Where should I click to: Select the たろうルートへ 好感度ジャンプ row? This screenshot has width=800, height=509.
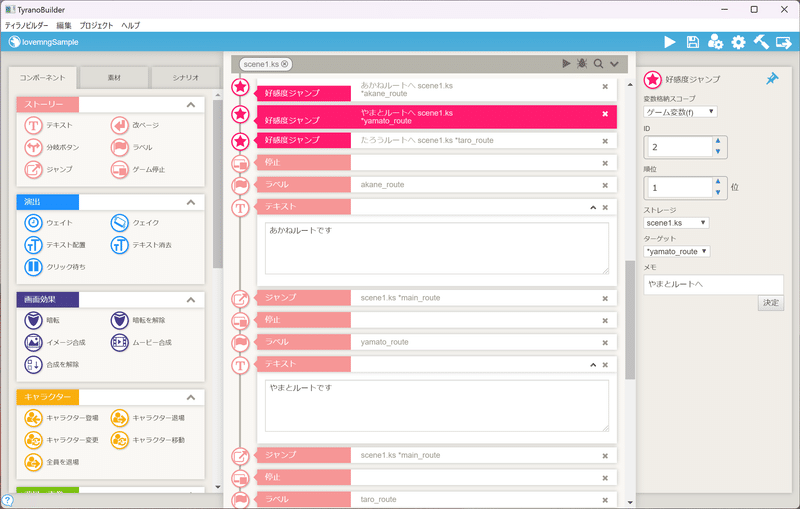437,140
